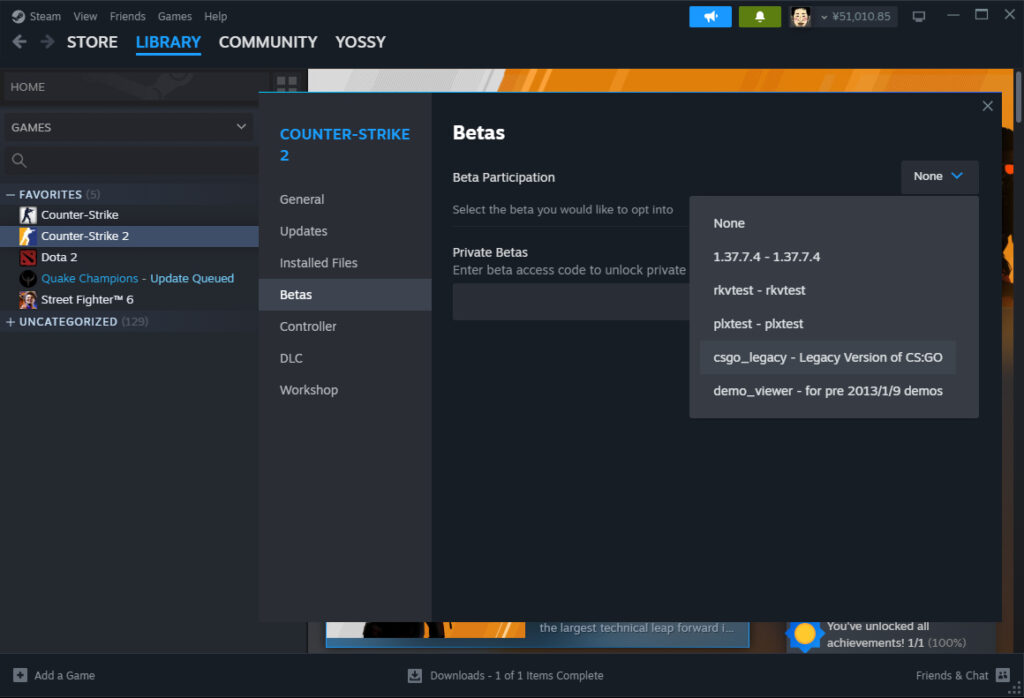Click the user avatar picture

pyautogui.click(x=800, y=16)
